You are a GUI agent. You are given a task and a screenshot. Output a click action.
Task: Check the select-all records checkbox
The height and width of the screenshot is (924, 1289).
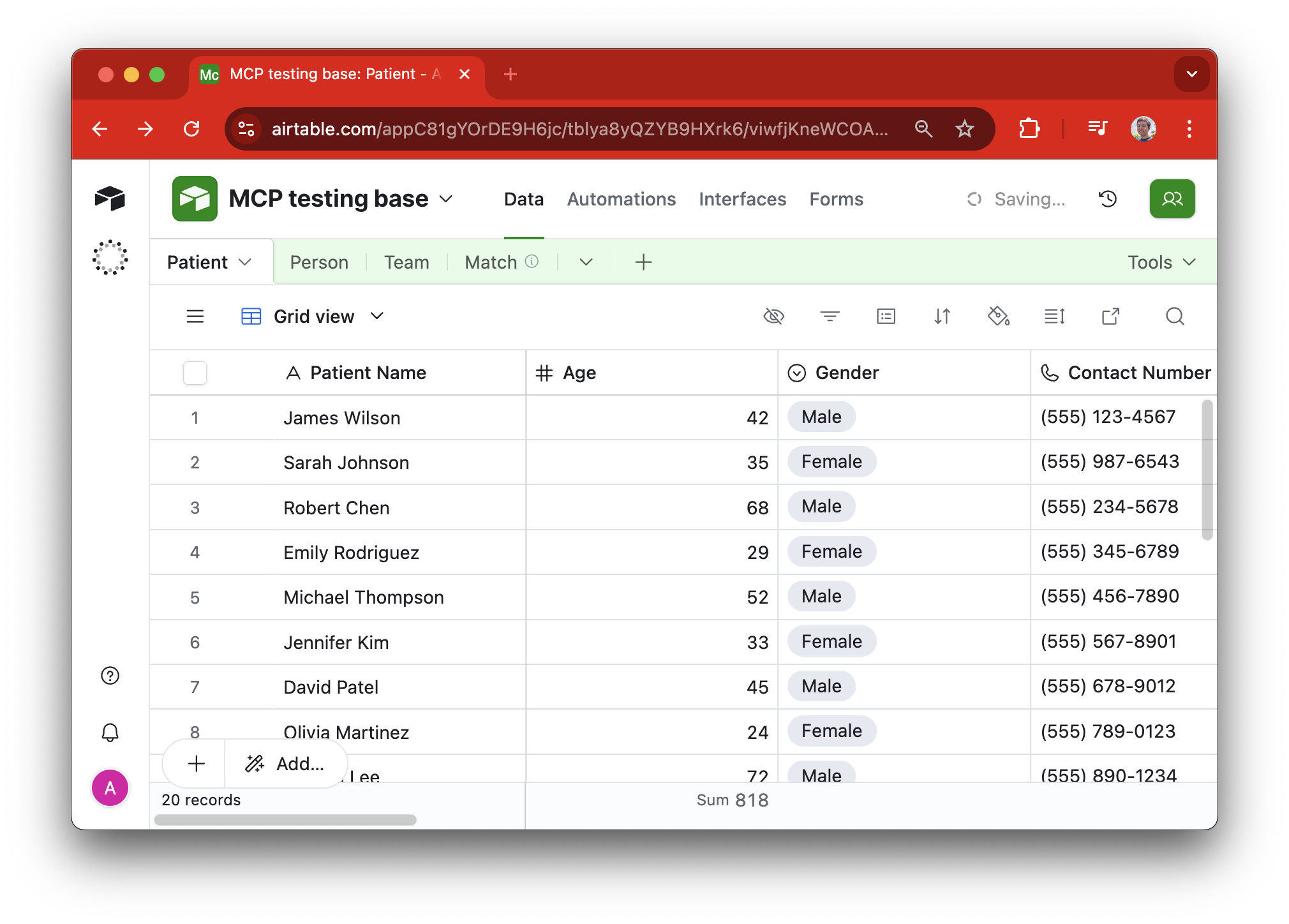[195, 373]
